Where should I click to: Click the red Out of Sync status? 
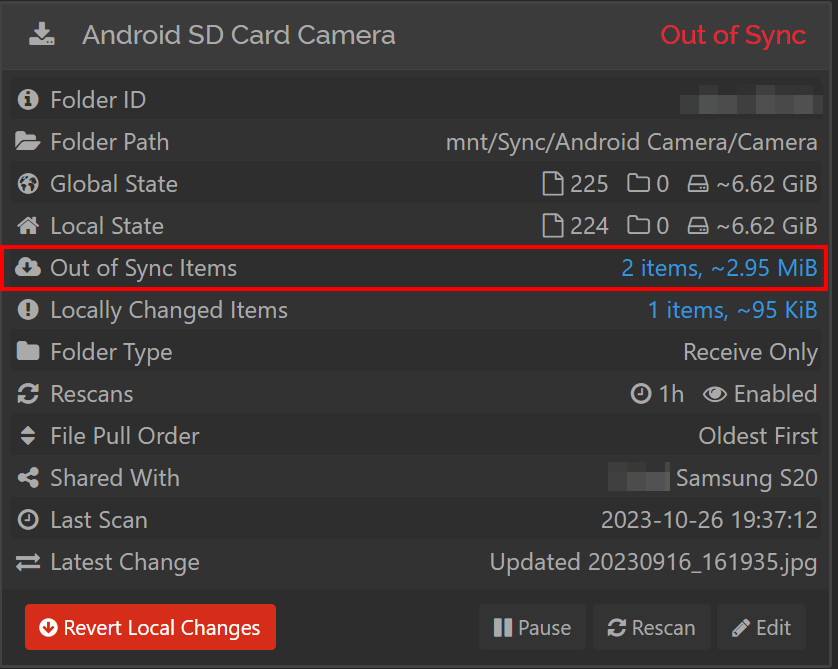[733, 35]
